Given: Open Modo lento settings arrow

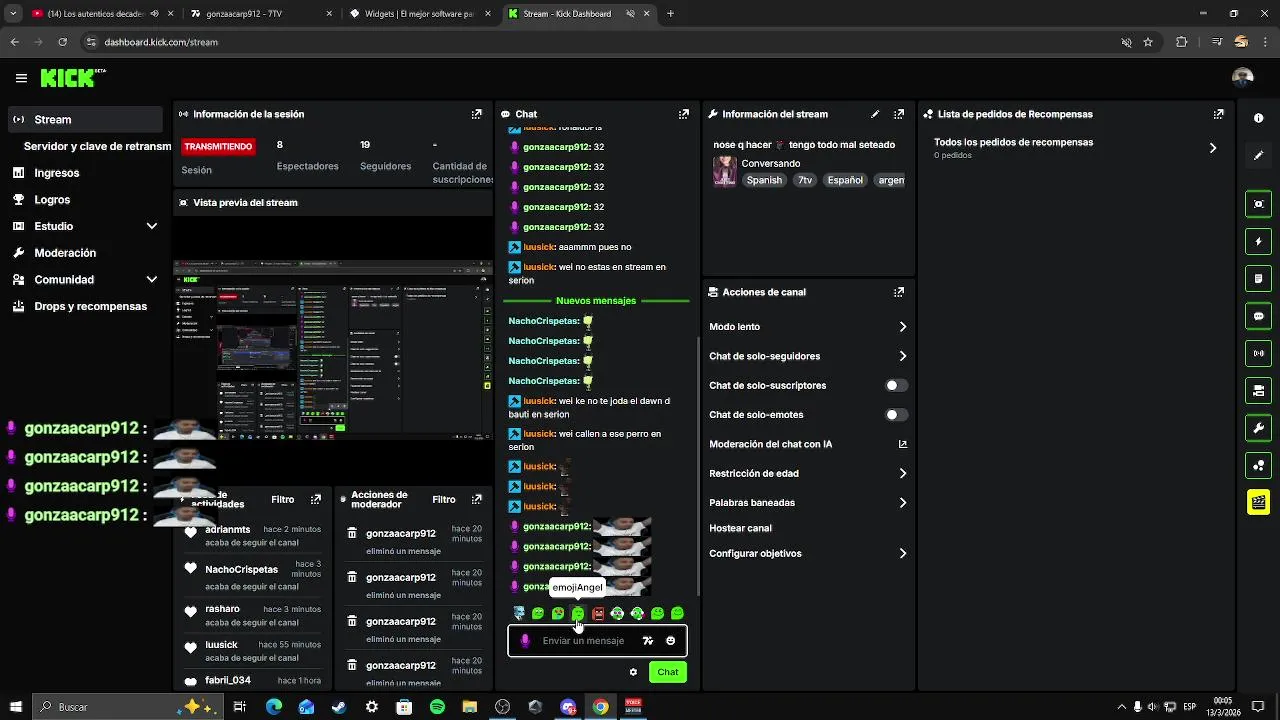Looking at the screenshot, I should 902,327.
